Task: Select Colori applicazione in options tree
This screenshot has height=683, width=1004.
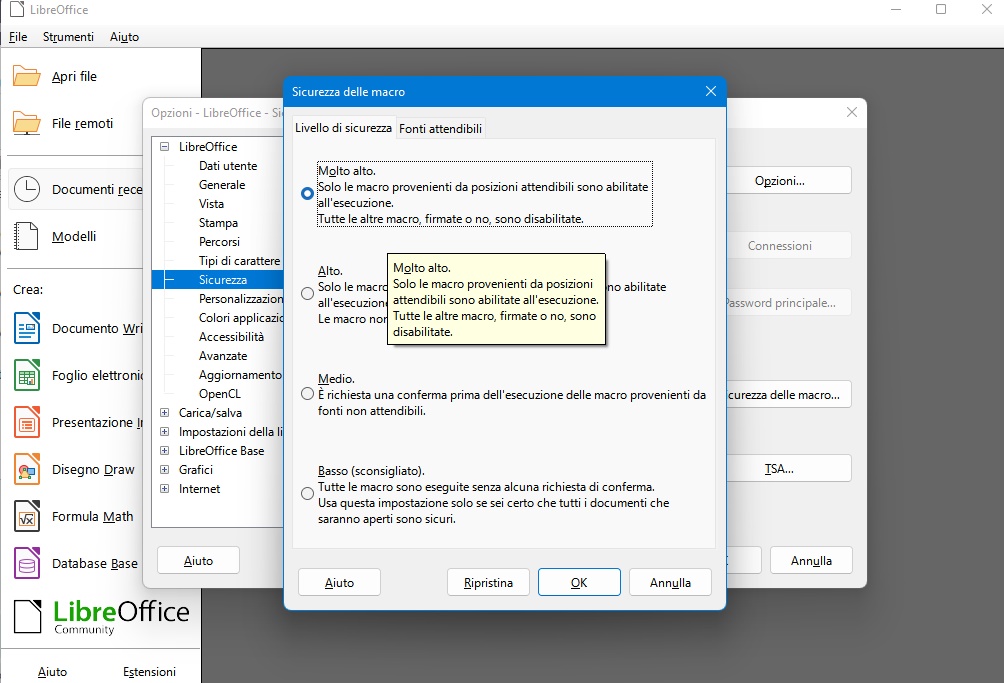Action: pyautogui.click(x=241, y=317)
